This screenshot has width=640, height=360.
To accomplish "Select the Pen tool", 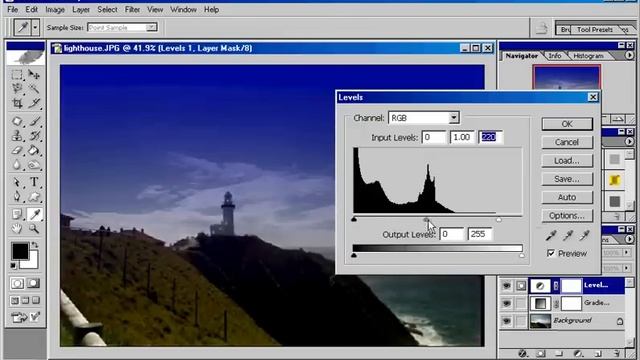I will coord(17,197).
